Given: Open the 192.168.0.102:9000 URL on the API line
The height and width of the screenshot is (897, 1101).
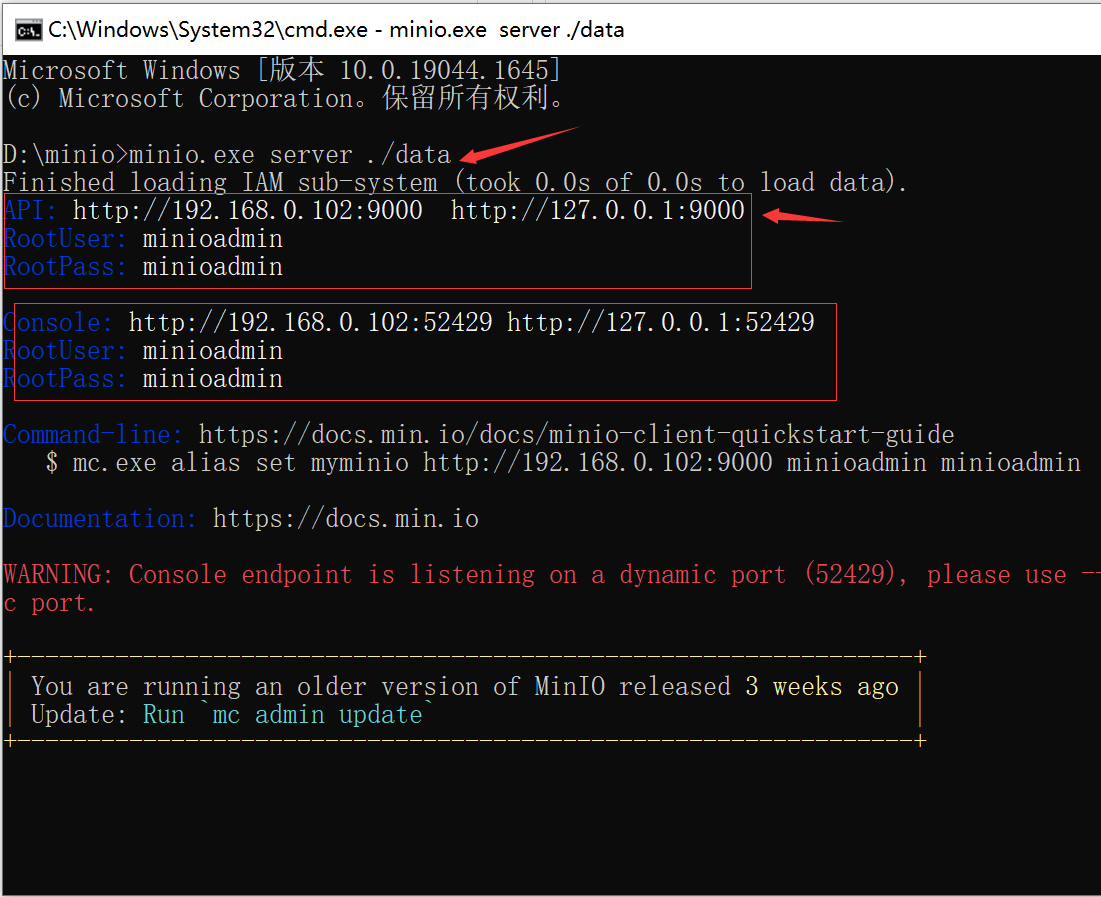Looking at the screenshot, I should [247, 211].
